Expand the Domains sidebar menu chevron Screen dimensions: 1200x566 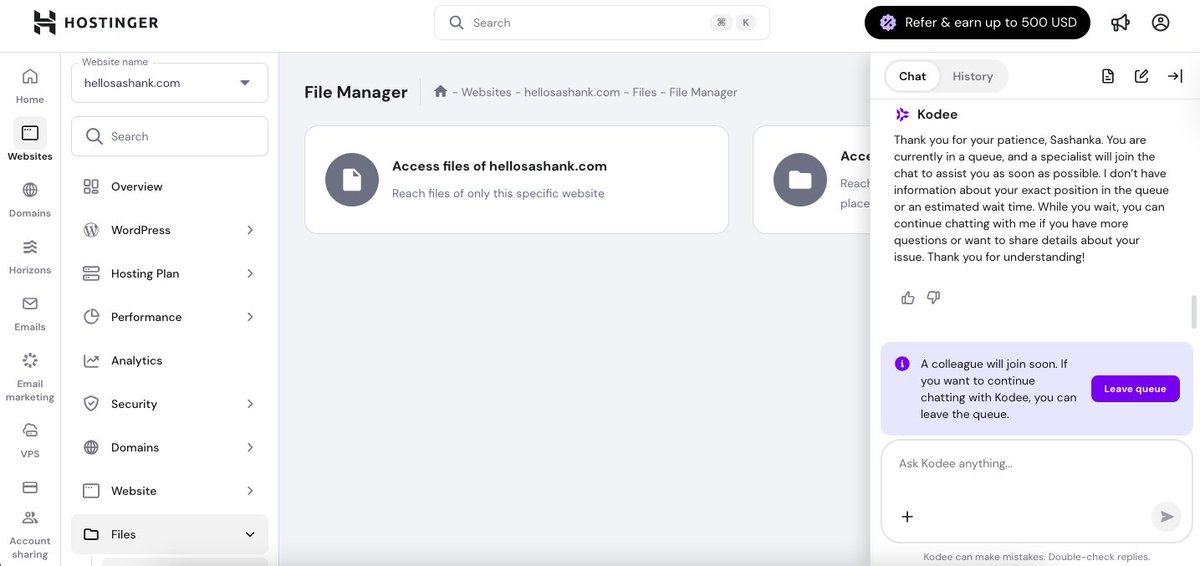tap(250, 448)
